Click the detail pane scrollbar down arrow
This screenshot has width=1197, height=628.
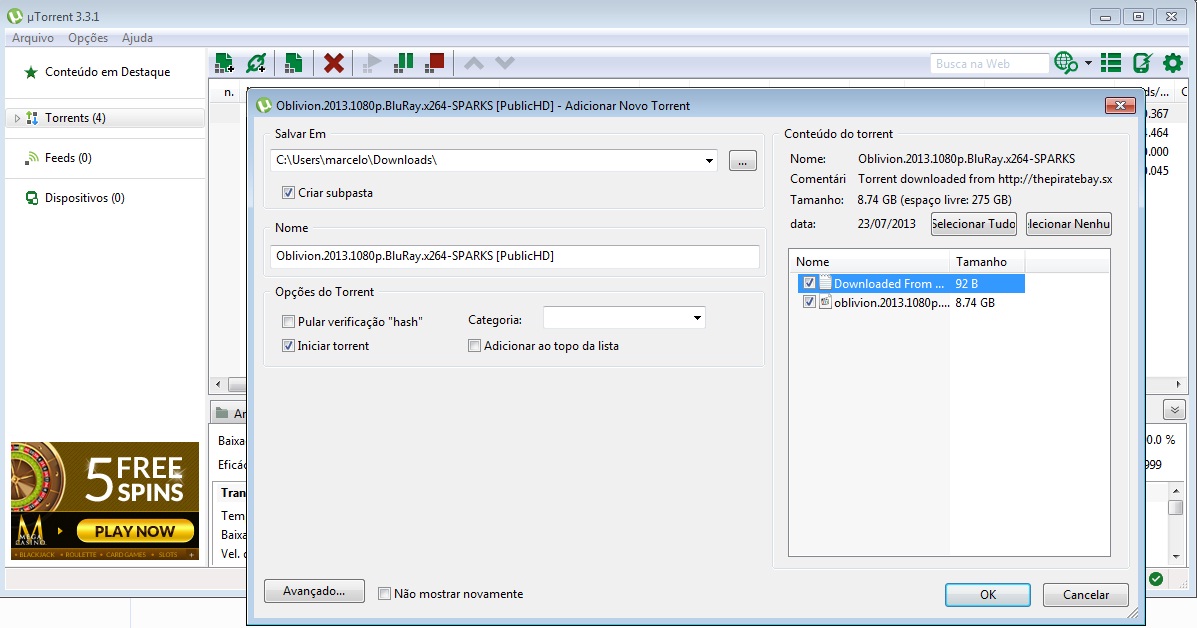coord(1176,556)
